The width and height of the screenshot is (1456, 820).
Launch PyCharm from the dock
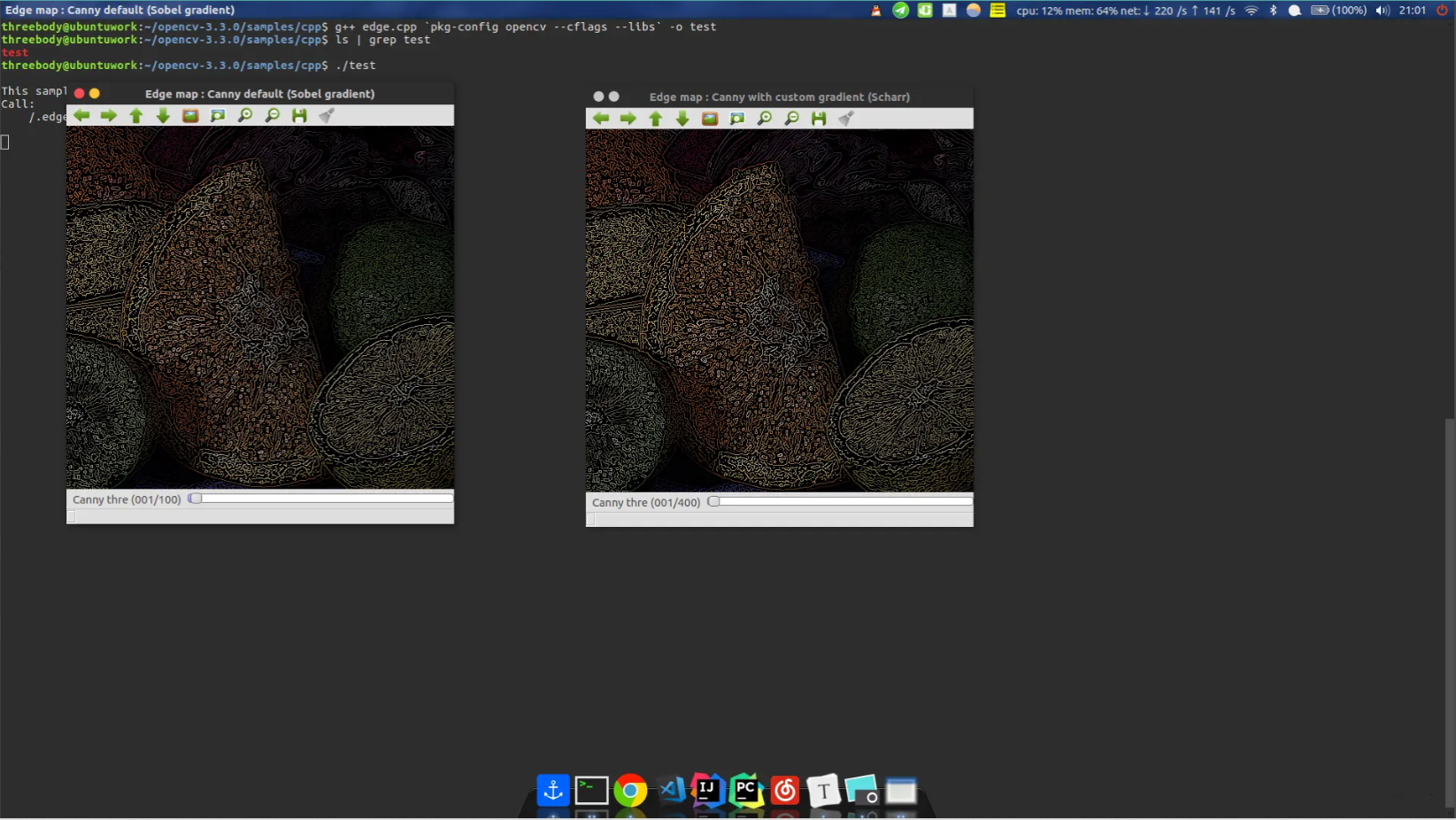(x=746, y=791)
